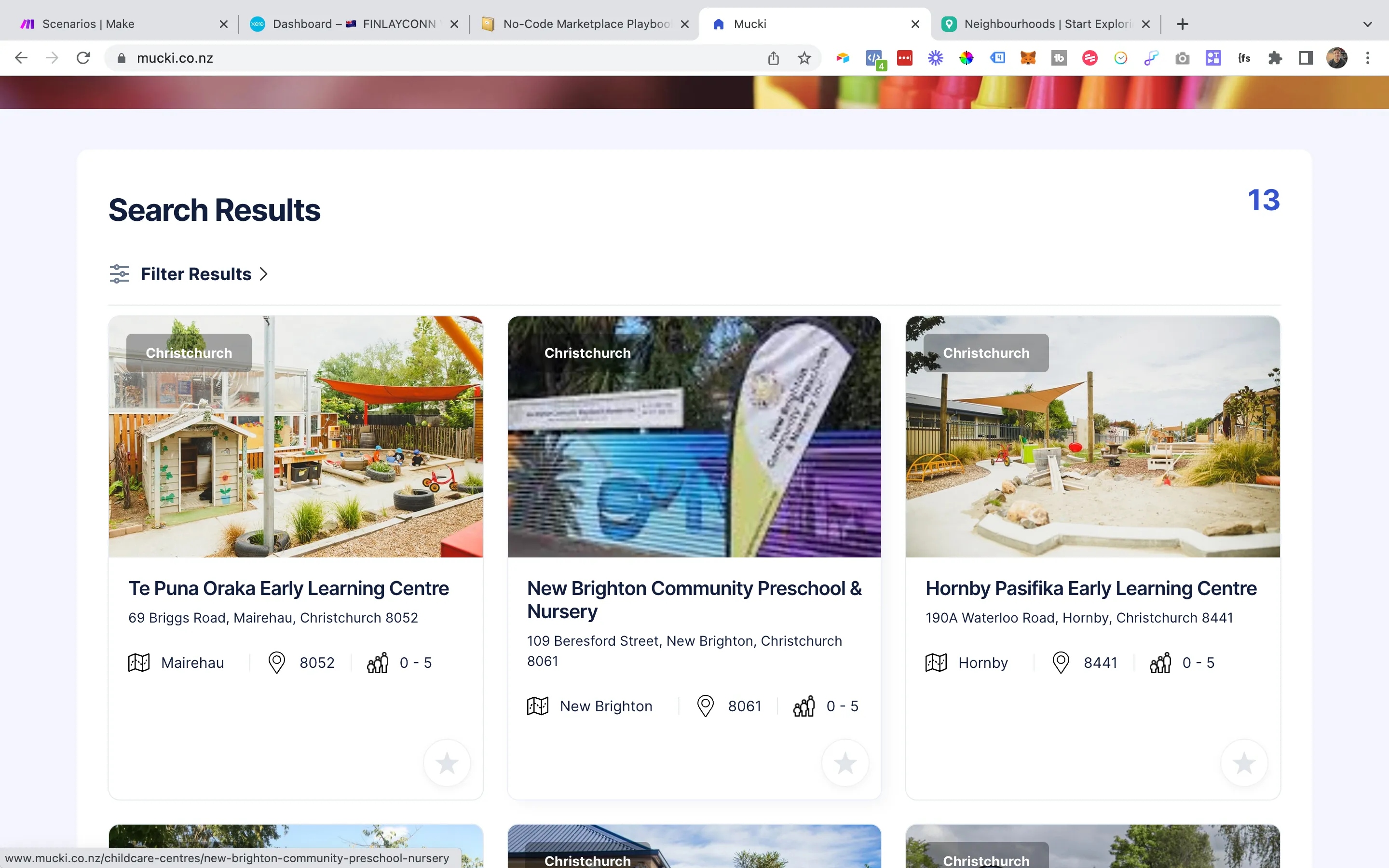Click family age icon on Hornby card

pos(1160,663)
